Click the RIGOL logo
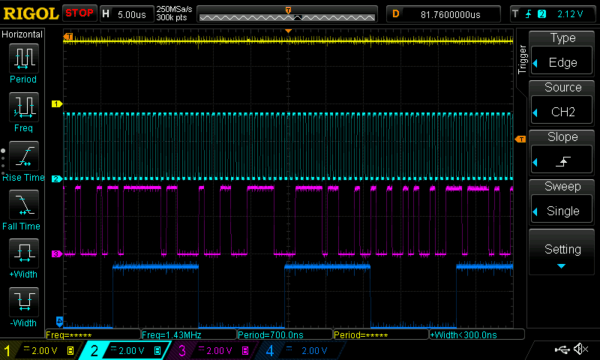This screenshot has height=360, width=600. click(x=31, y=14)
